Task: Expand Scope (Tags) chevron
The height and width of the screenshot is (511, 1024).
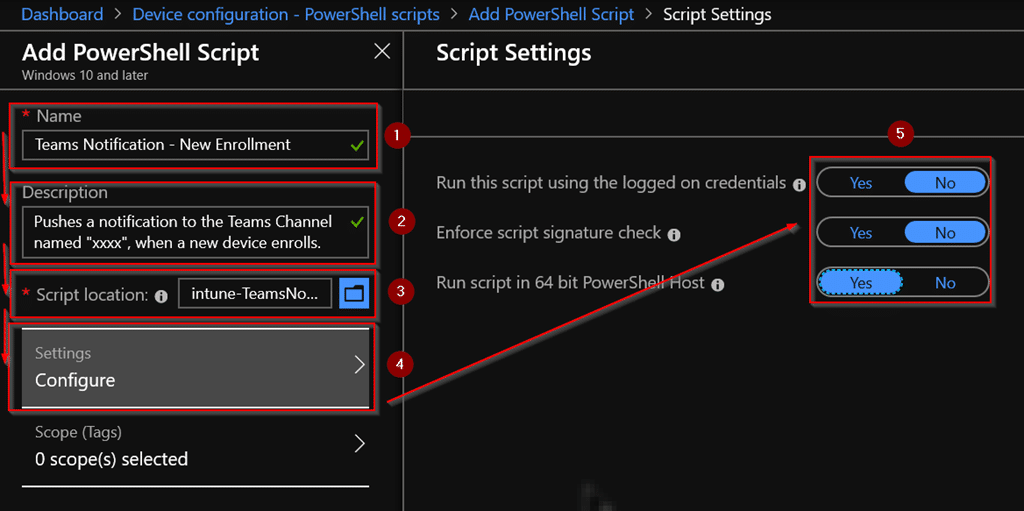Action: [359, 444]
